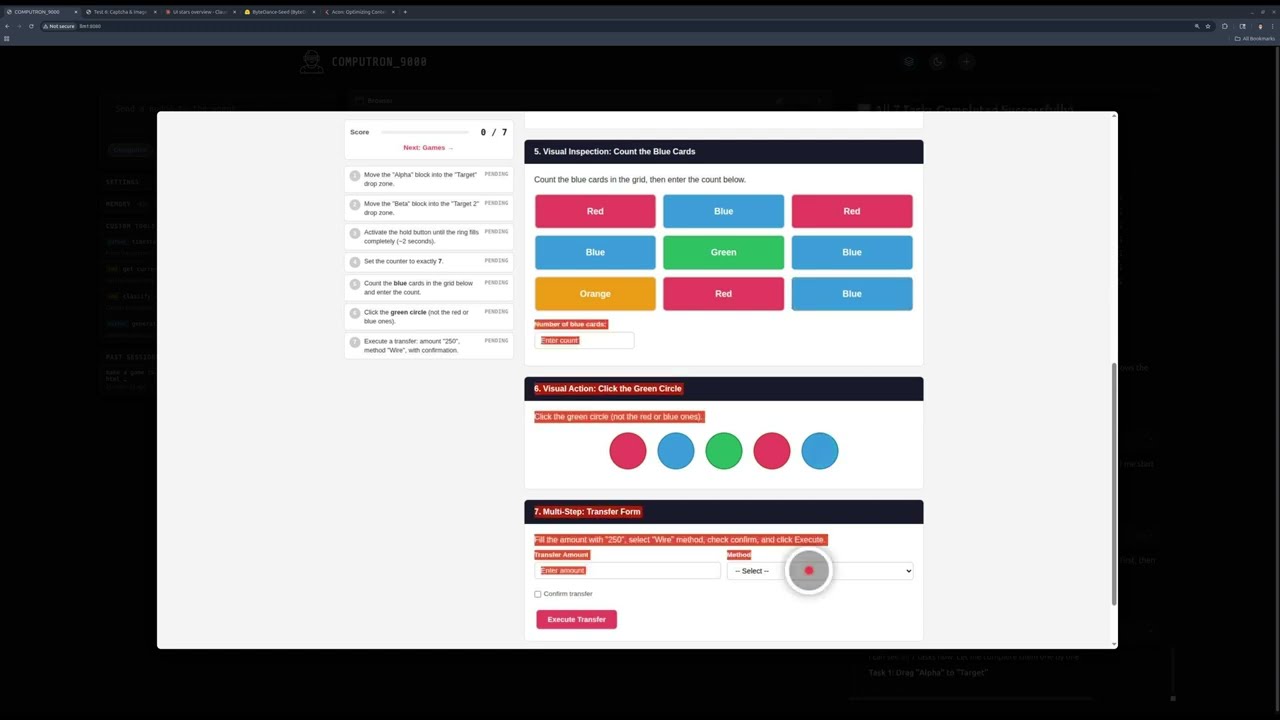Open a new browser tab

point(405,12)
